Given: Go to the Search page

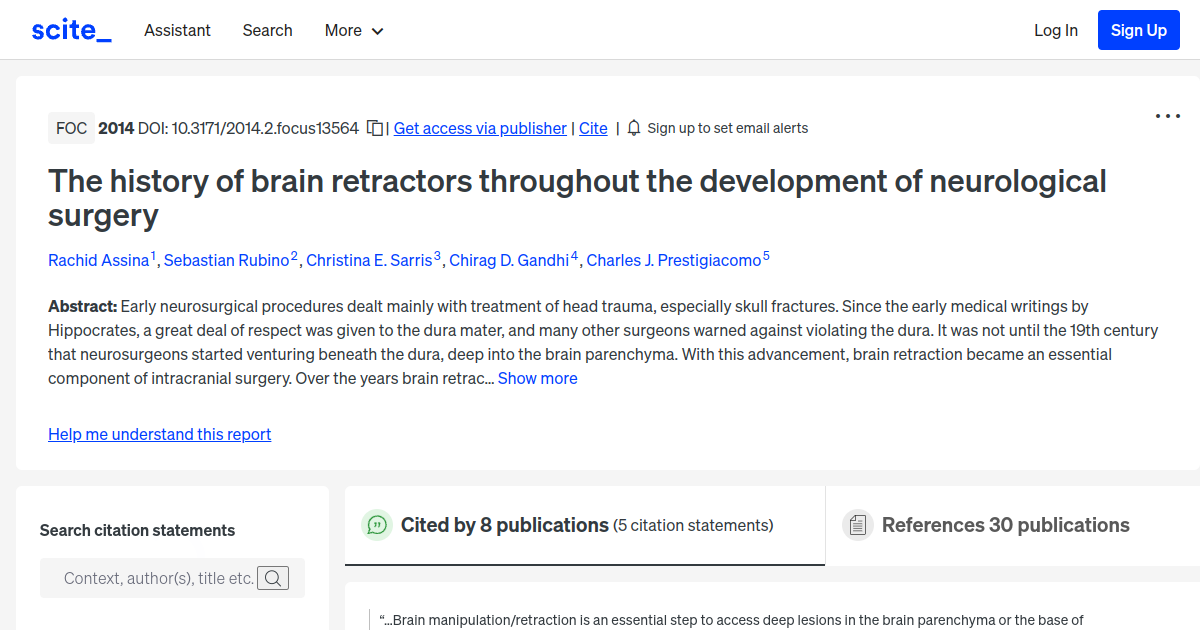Looking at the screenshot, I should coord(267,30).
